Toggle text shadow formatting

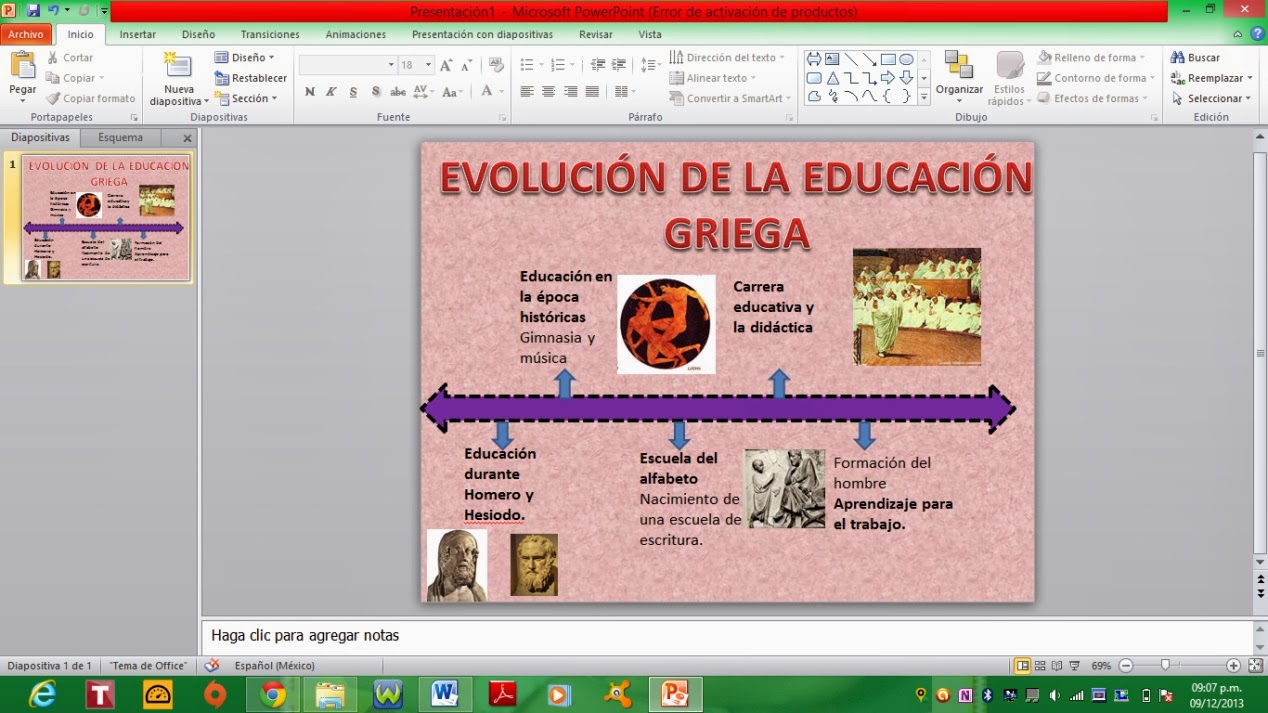pyautogui.click(x=376, y=91)
